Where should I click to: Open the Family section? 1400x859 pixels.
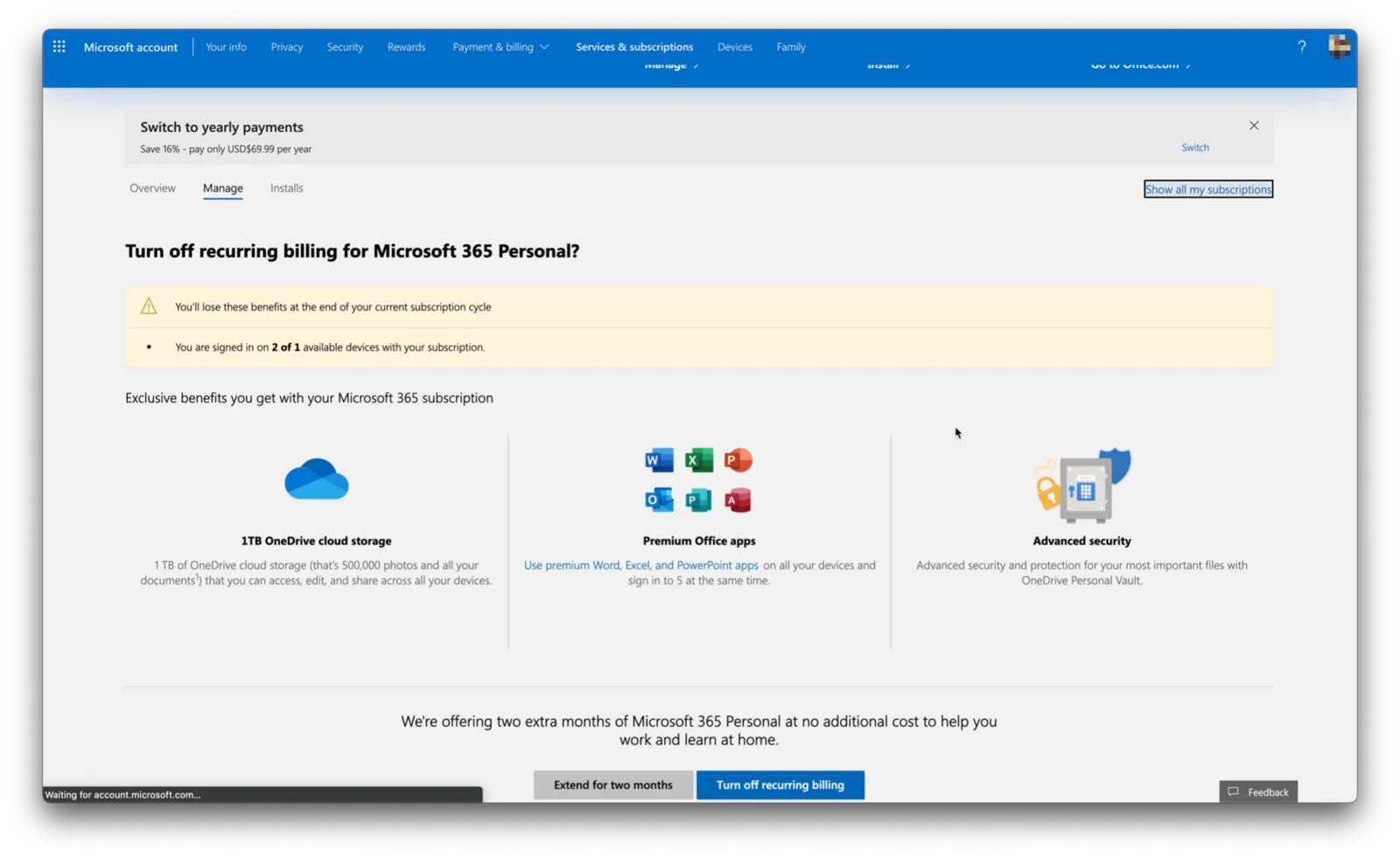(x=791, y=46)
